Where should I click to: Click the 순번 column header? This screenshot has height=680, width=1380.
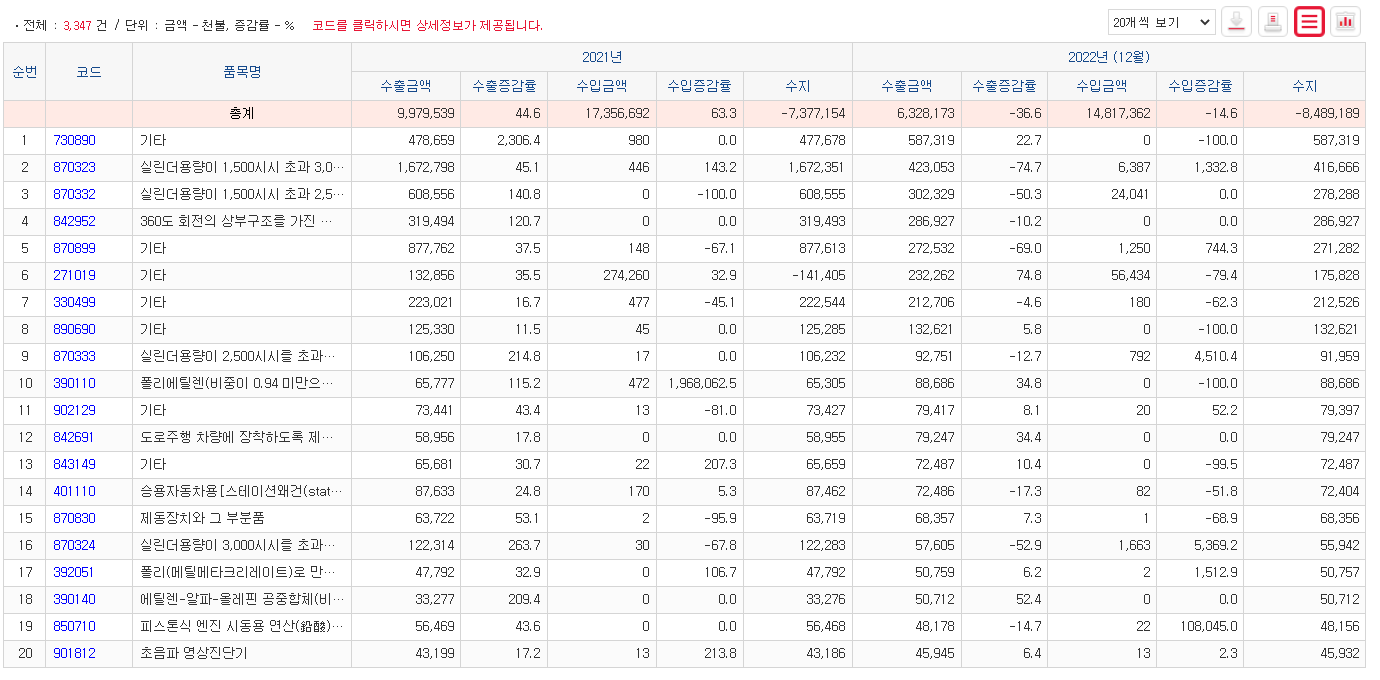pos(25,72)
